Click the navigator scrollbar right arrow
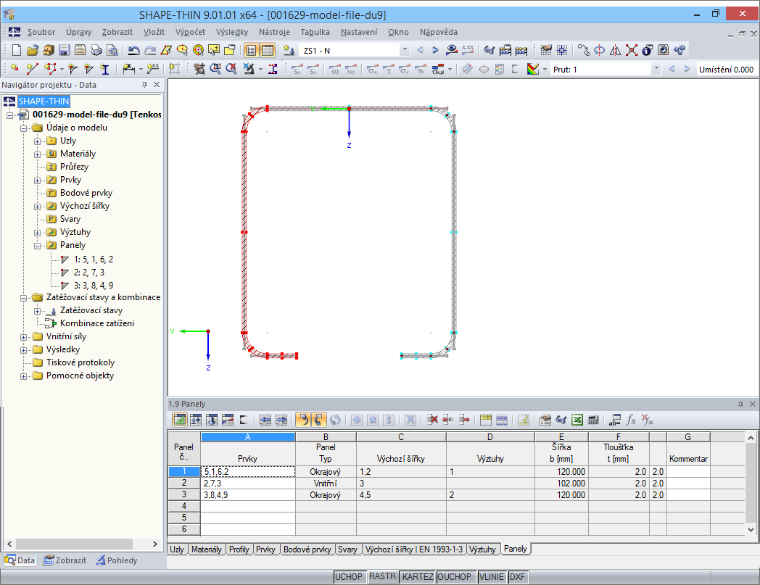760x585 pixels. 155,544
